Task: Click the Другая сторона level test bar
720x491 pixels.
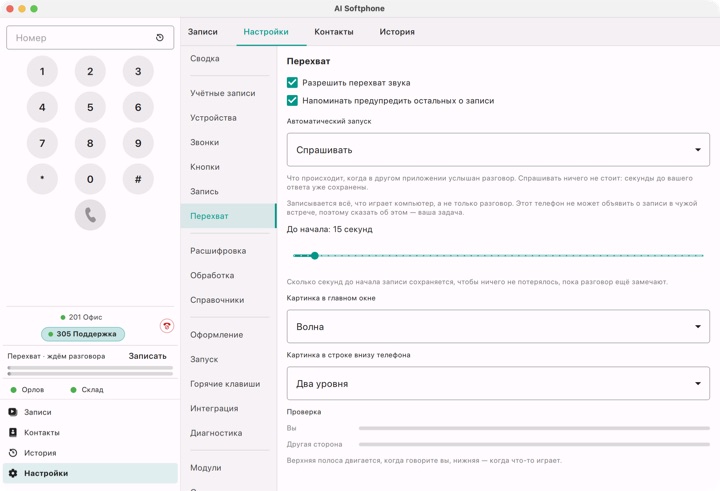Action: tap(534, 444)
